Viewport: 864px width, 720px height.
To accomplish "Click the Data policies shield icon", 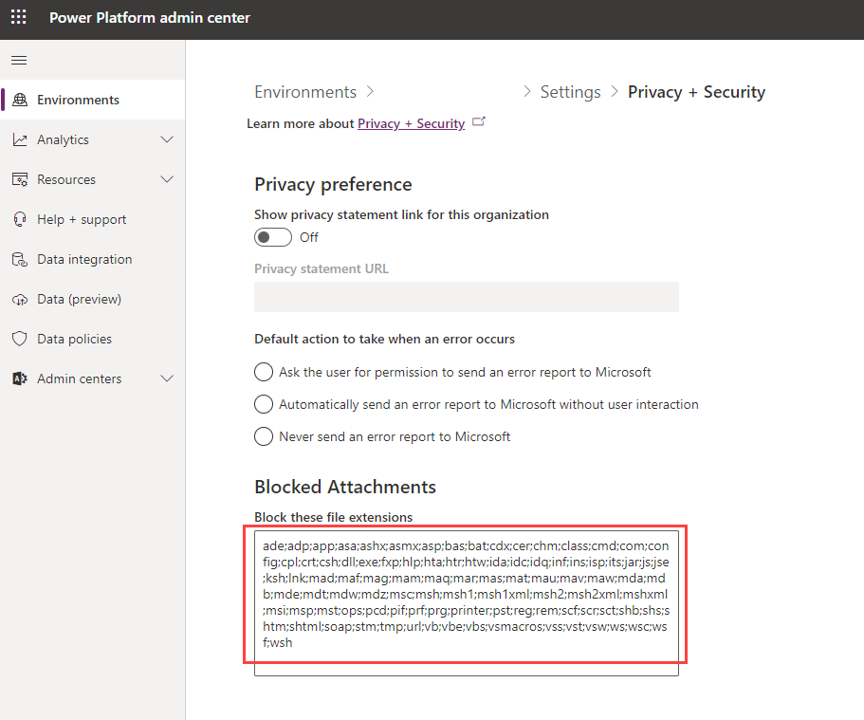I will point(20,339).
